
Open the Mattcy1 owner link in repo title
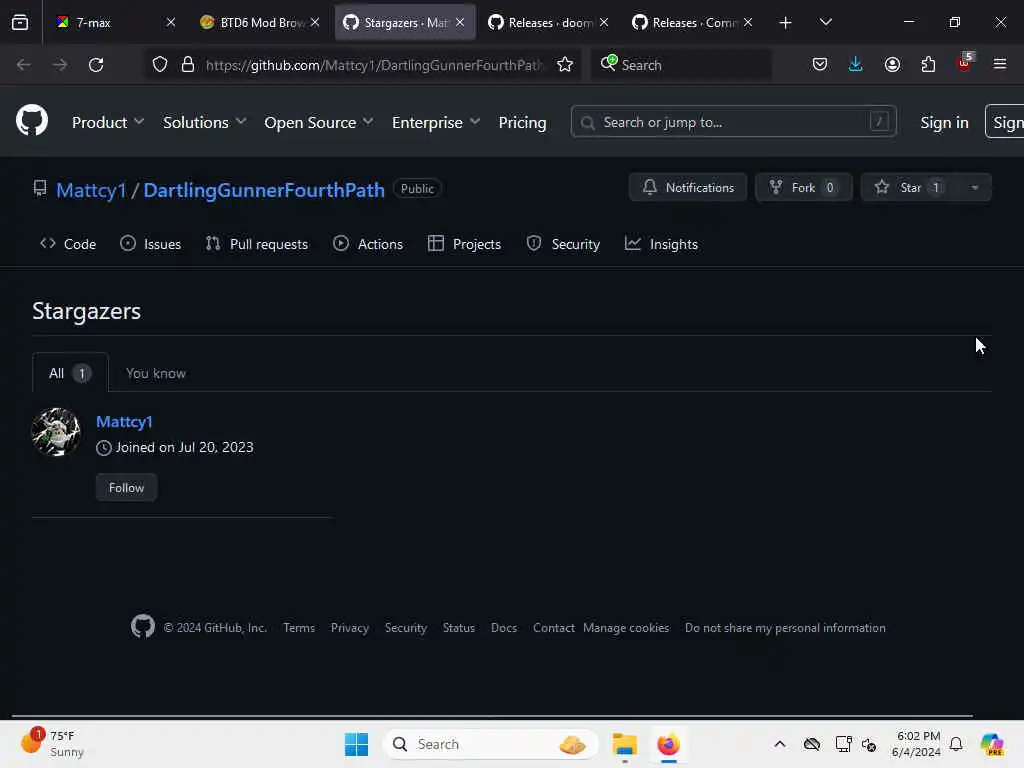tap(91, 190)
